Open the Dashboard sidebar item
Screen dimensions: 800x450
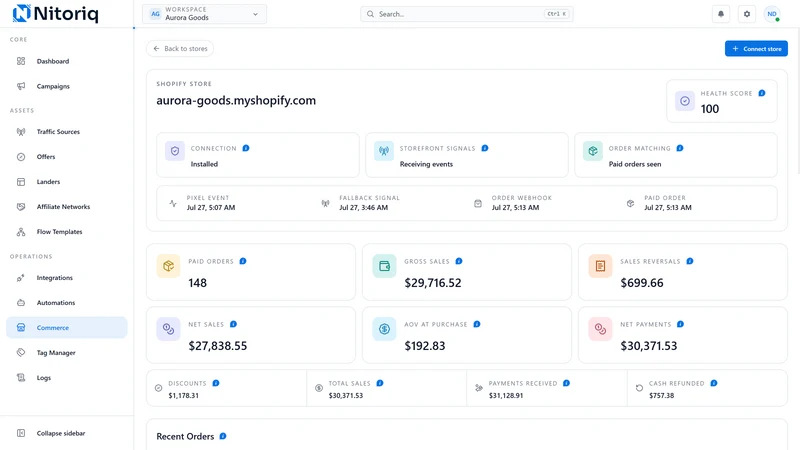click(66, 61)
